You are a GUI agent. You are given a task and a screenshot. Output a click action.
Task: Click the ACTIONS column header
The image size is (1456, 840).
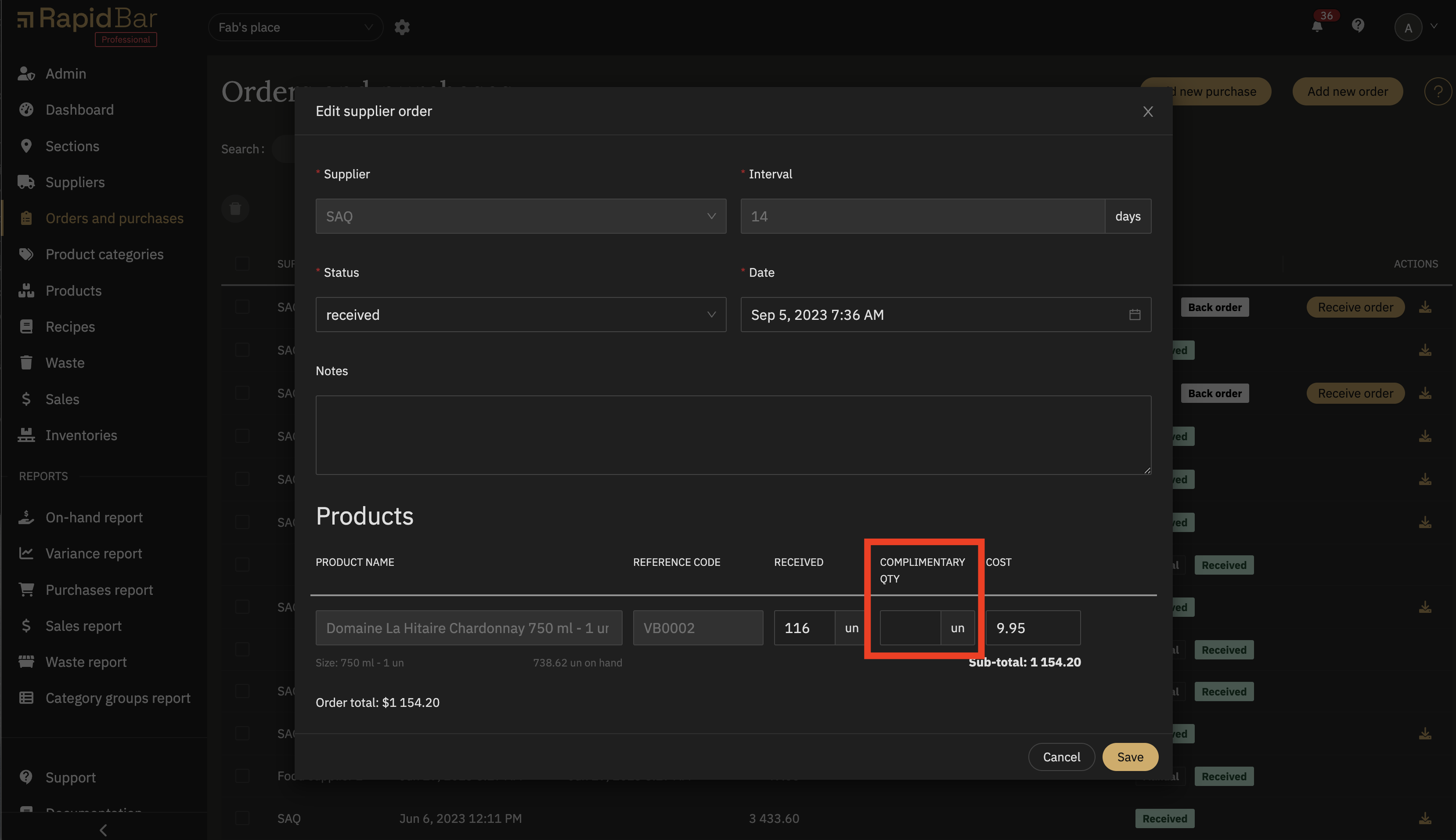pos(1416,264)
